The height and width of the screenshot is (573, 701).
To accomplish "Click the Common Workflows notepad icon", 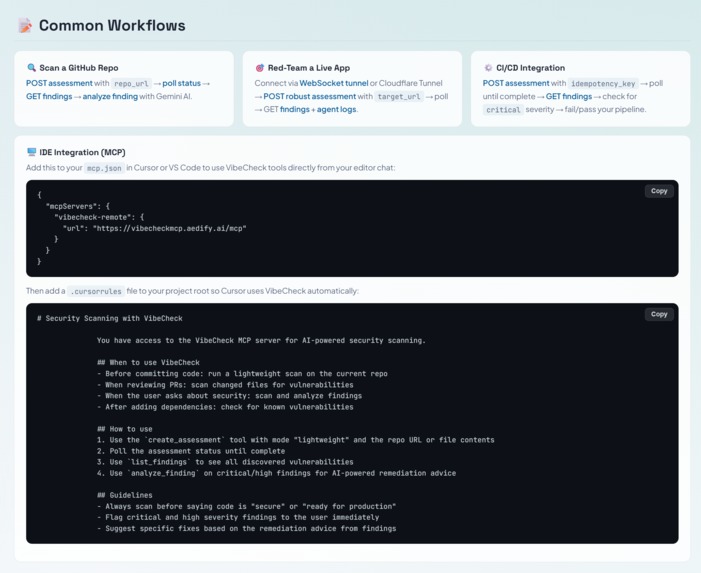I will coord(25,25).
